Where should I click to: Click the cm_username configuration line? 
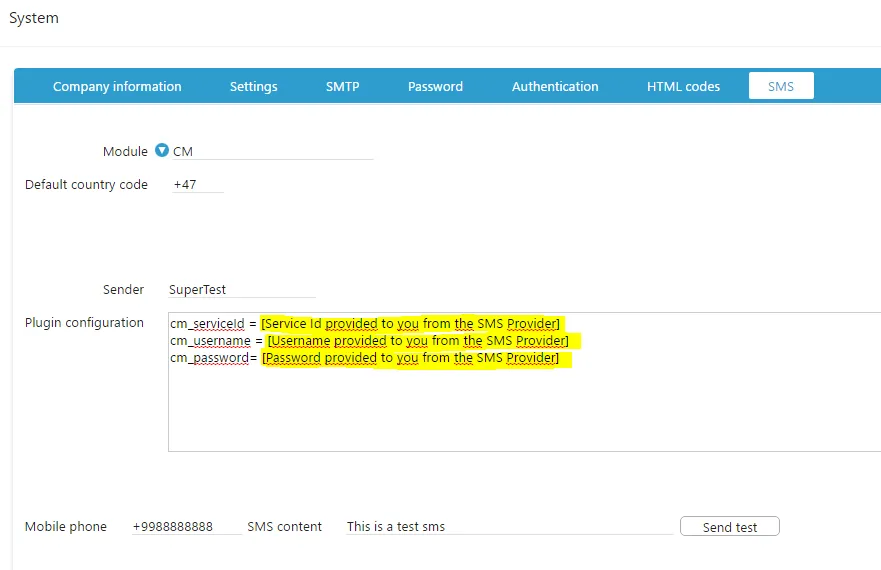370,341
